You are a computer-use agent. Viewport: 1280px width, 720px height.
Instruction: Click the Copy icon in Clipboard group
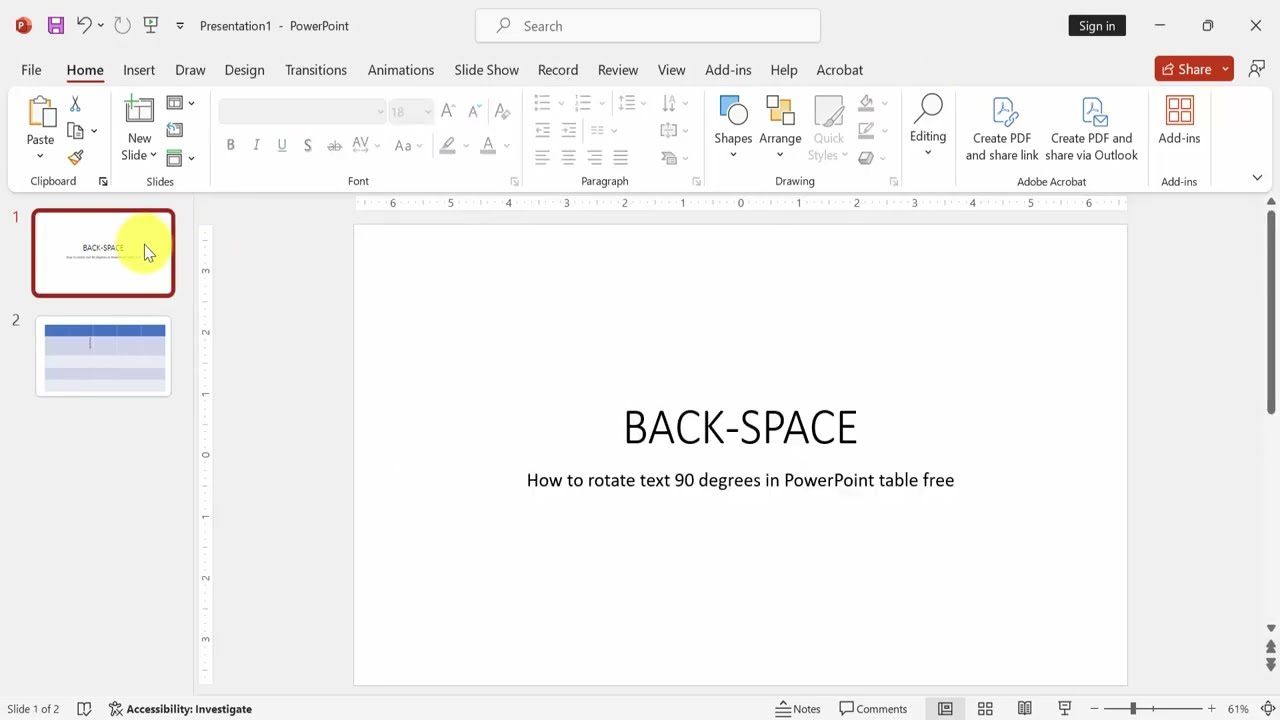click(75, 130)
